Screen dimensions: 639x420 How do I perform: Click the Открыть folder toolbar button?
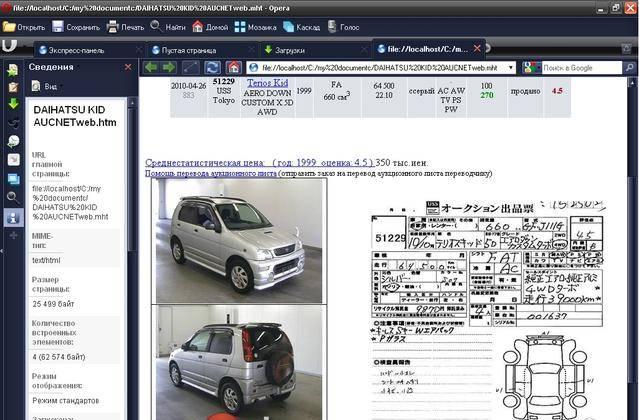pyautogui.click(x=24, y=27)
